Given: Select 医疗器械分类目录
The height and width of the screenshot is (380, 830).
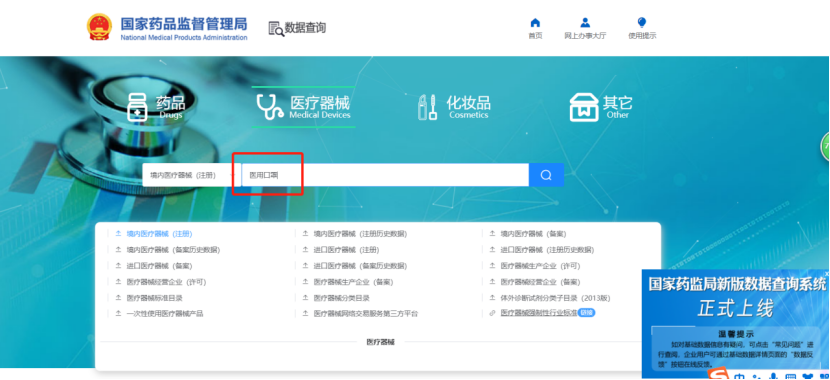Looking at the screenshot, I should point(341,298).
